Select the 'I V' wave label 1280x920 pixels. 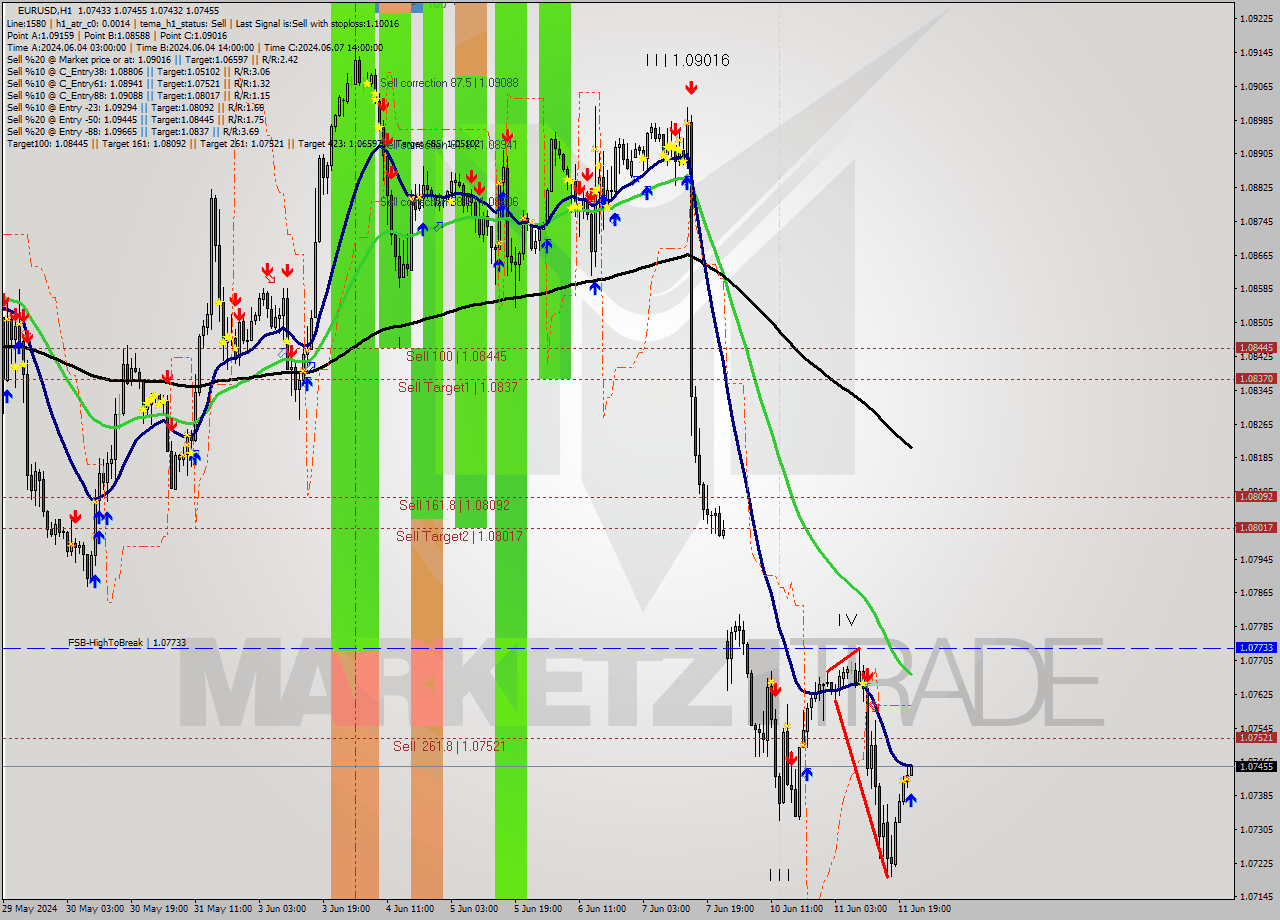[847, 620]
